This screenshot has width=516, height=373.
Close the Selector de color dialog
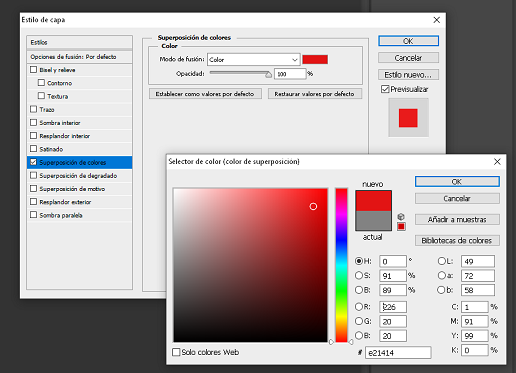(497, 162)
